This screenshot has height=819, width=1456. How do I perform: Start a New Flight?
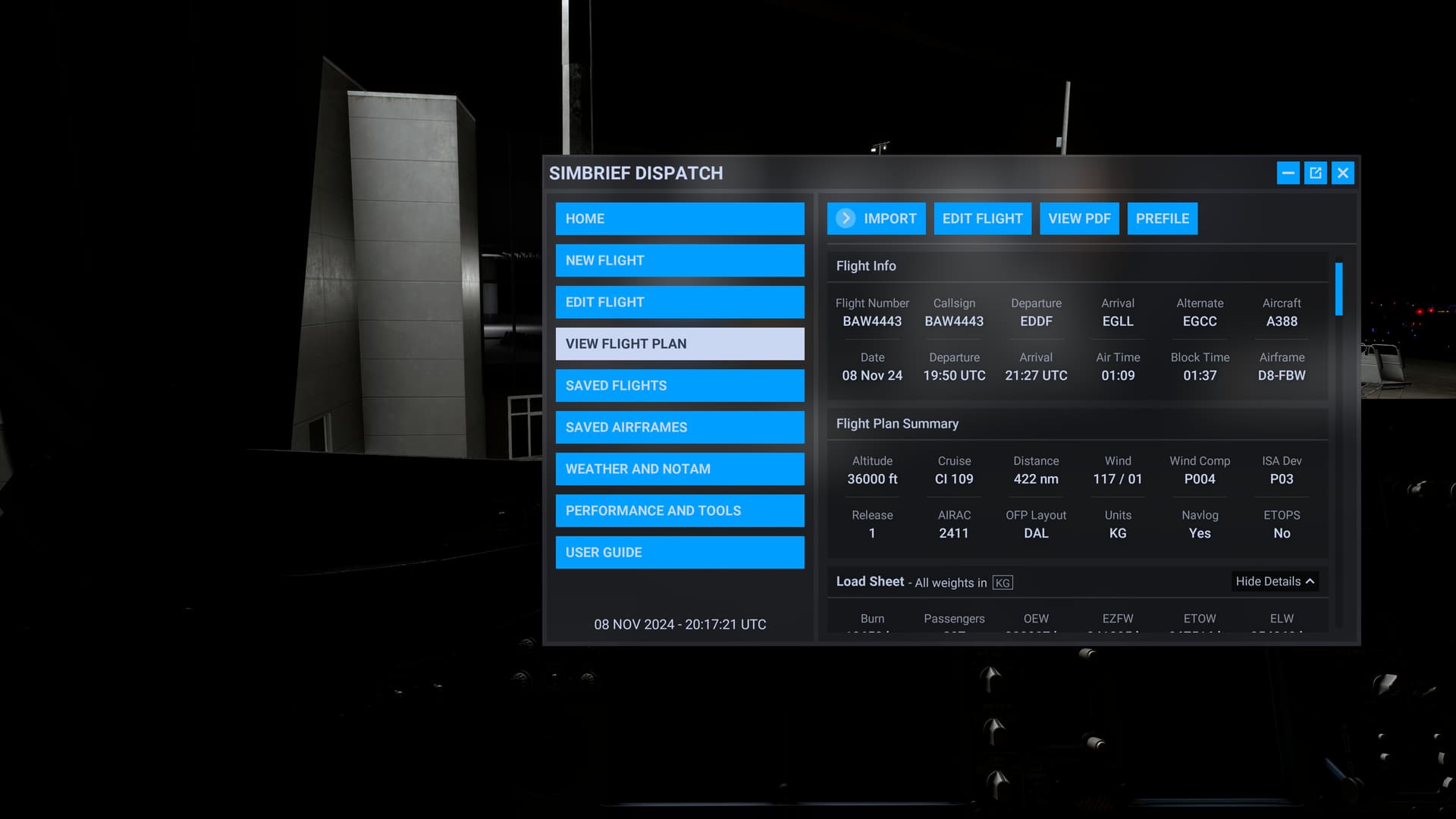679,260
